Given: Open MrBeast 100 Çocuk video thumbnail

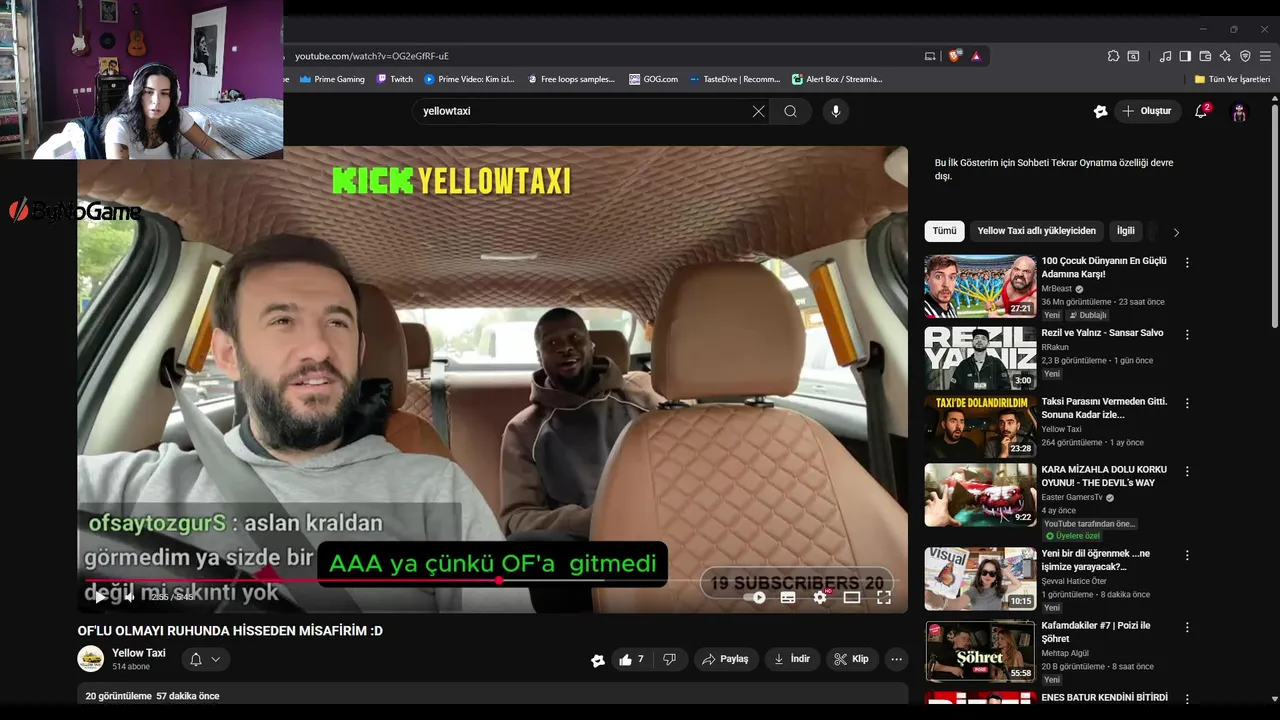Looking at the screenshot, I should coord(980,287).
